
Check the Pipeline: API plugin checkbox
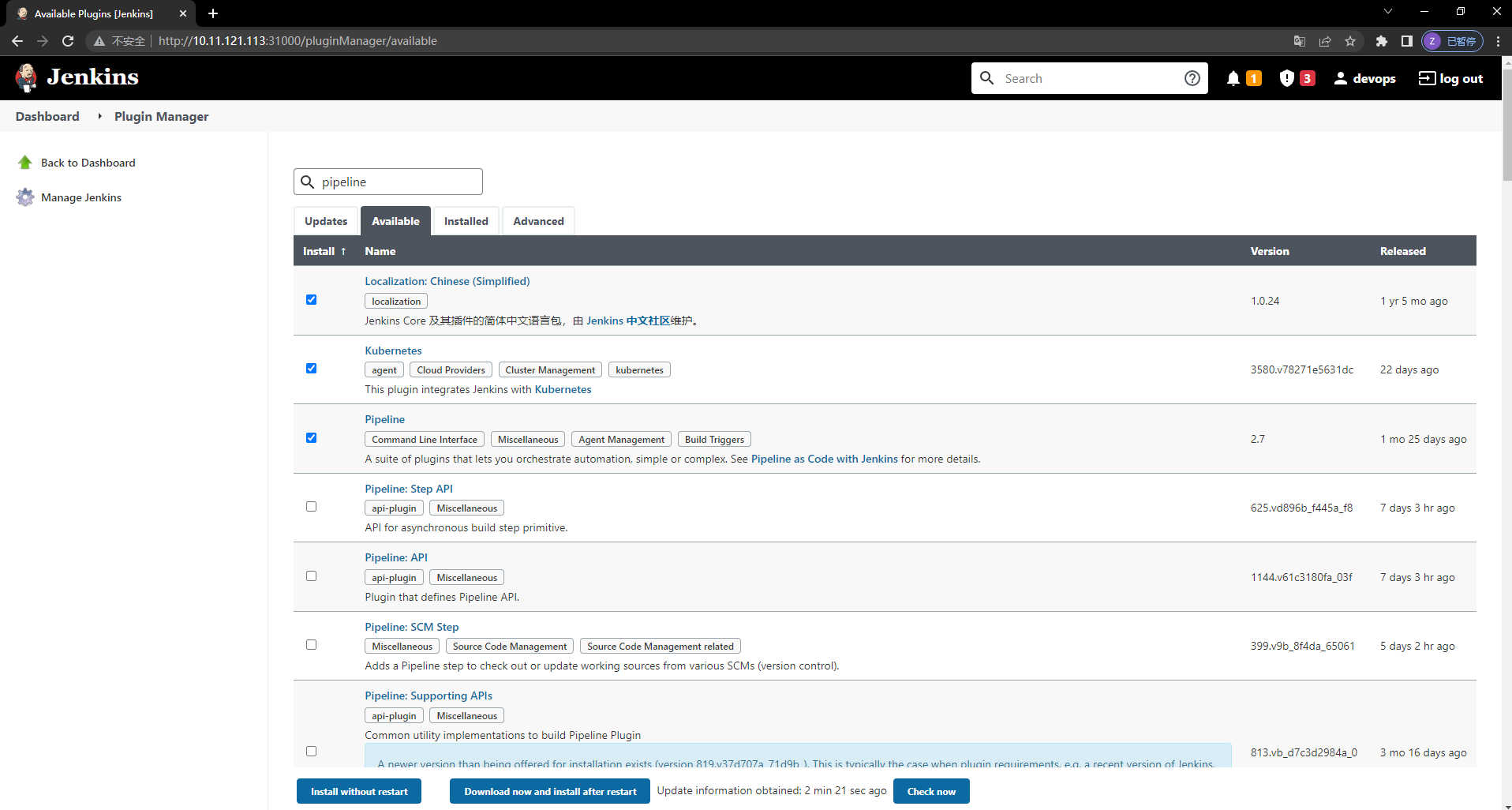[x=311, y=576]
